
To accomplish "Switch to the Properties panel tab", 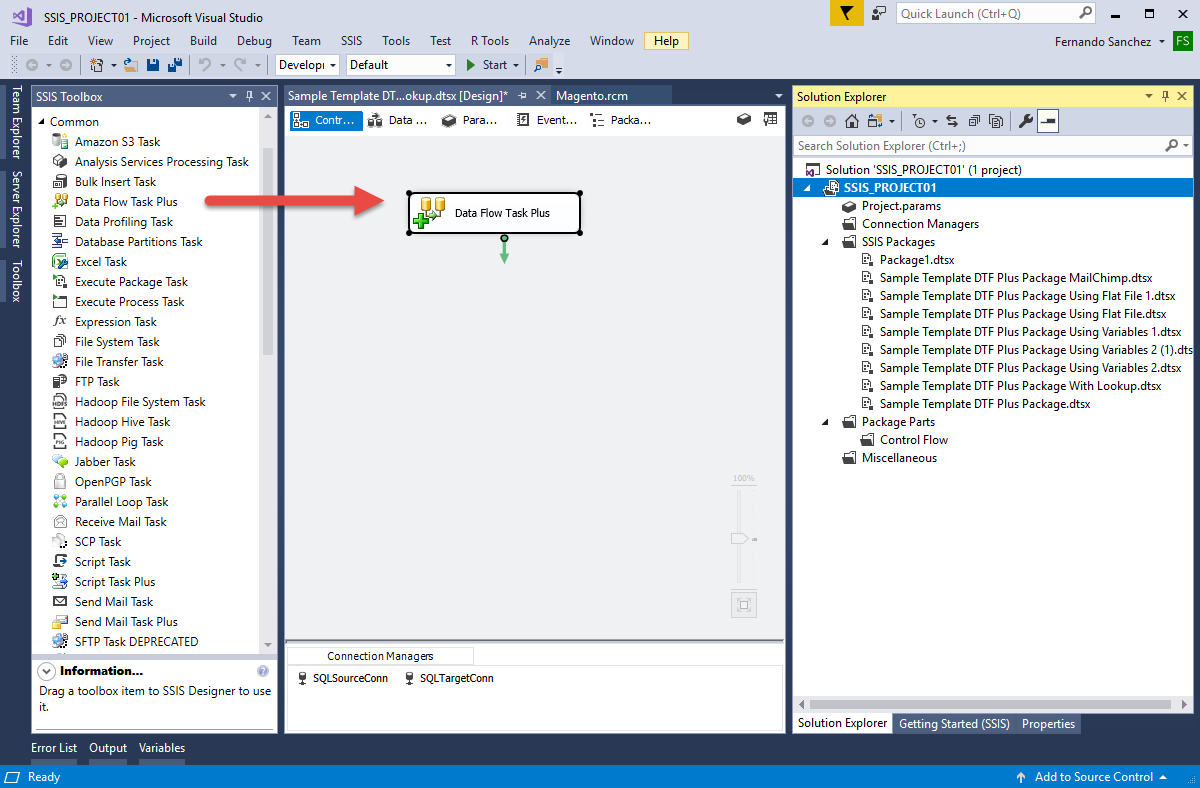I will point(1048,724).
